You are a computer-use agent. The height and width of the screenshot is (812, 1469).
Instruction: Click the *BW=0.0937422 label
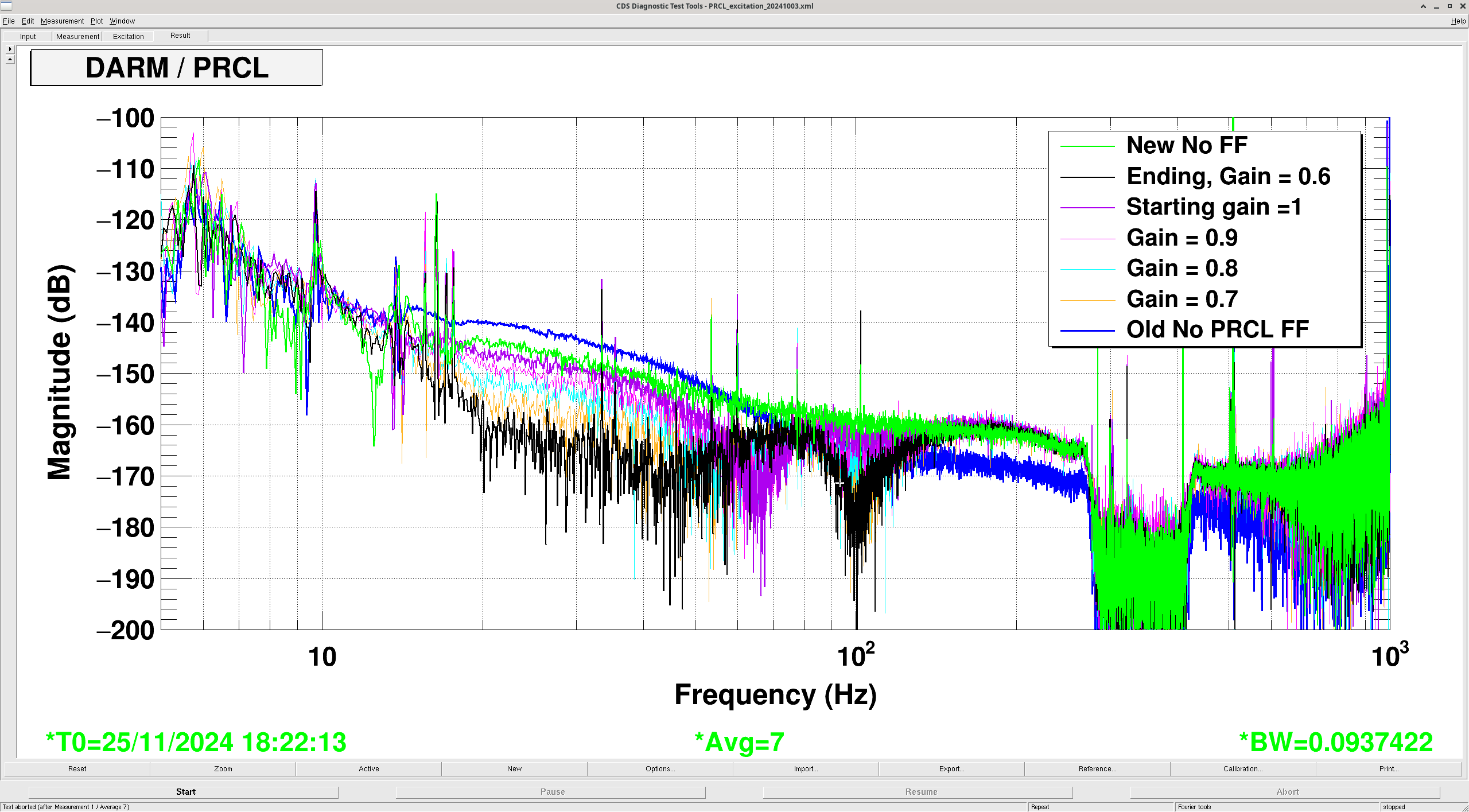pos(1336,743)
